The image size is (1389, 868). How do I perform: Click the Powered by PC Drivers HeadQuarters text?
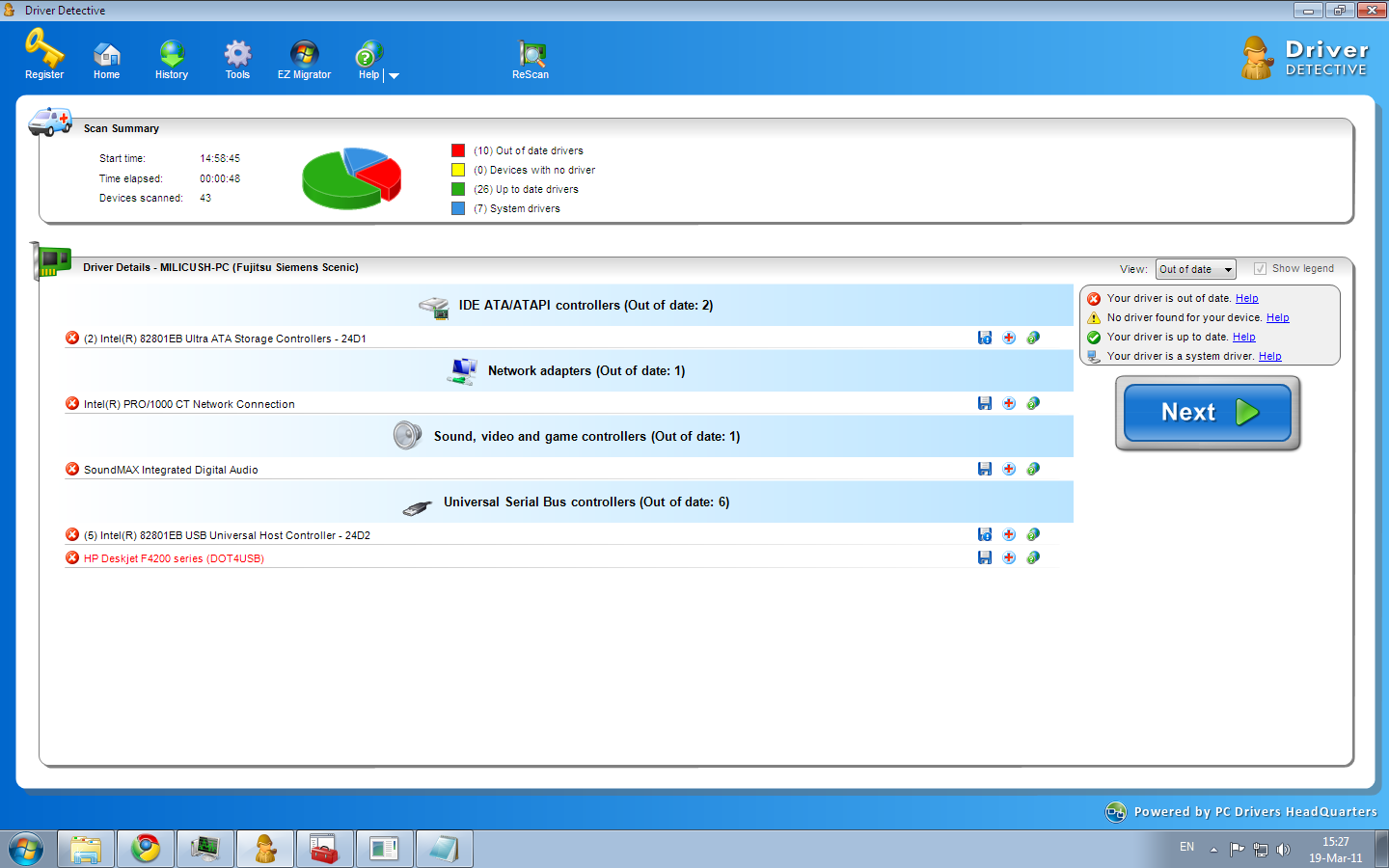coord(1255,812)
